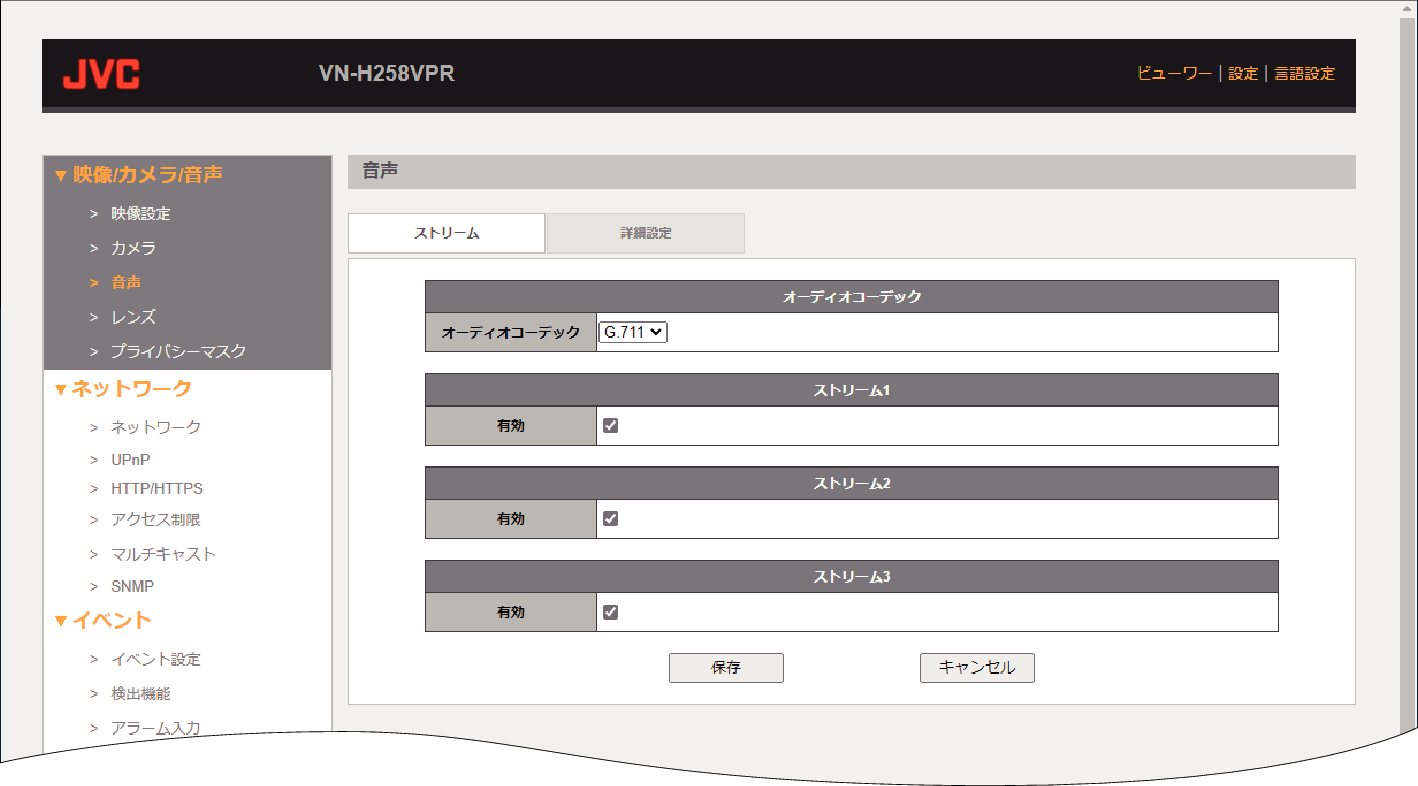This screenshot has height=786, width=1418.
Task: Click the JVC logo
Action: (101, 74)
